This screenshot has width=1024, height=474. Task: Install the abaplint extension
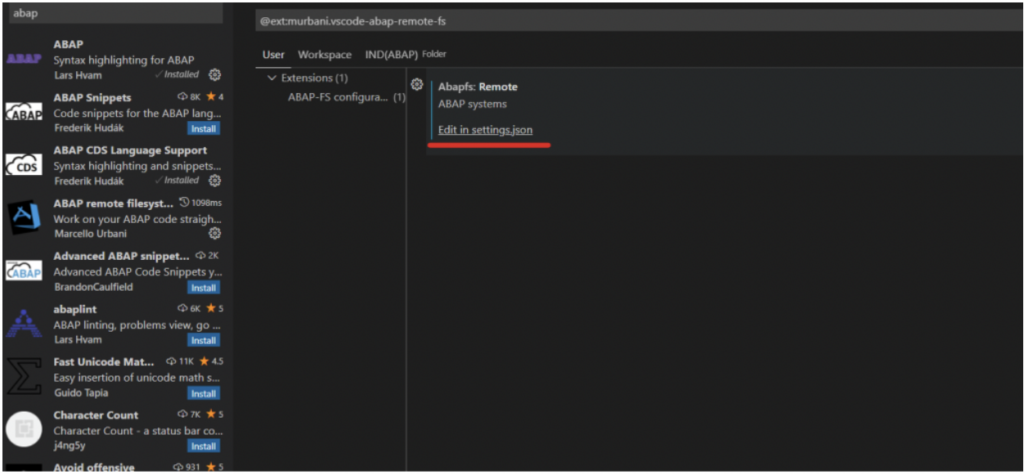[203, 340]
